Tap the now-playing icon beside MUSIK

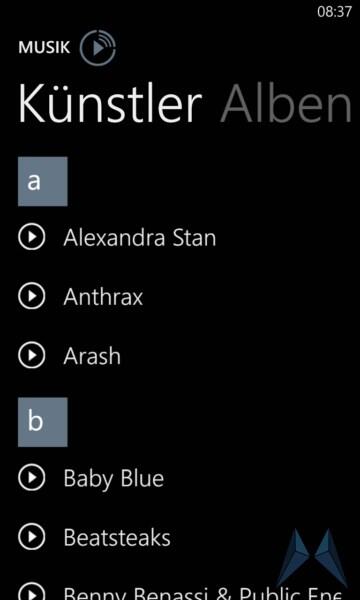(x=98, y=47)
